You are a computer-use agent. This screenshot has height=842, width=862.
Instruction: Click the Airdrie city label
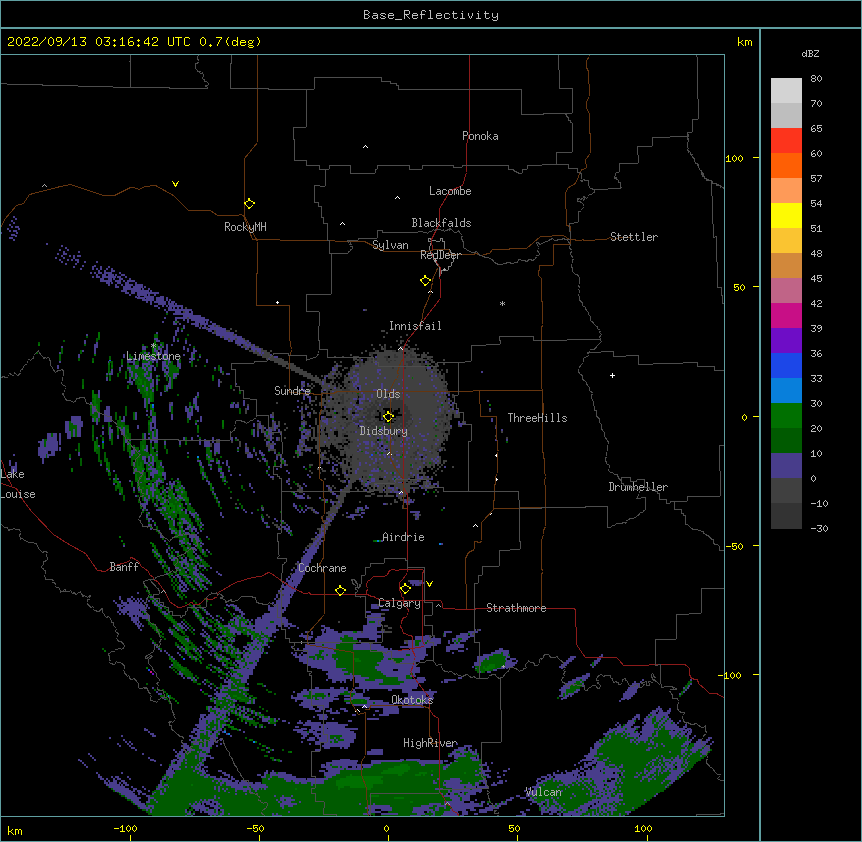pyautogui.click(x=403, y=537)
